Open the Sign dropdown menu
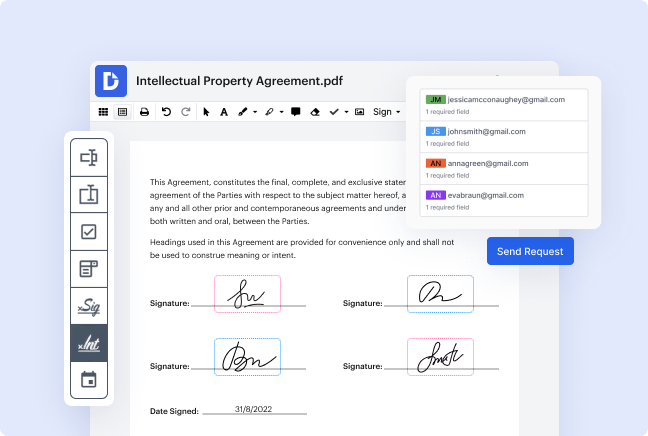Image resolution: width=648 pixels, height=436 pixels. (386, 112)
